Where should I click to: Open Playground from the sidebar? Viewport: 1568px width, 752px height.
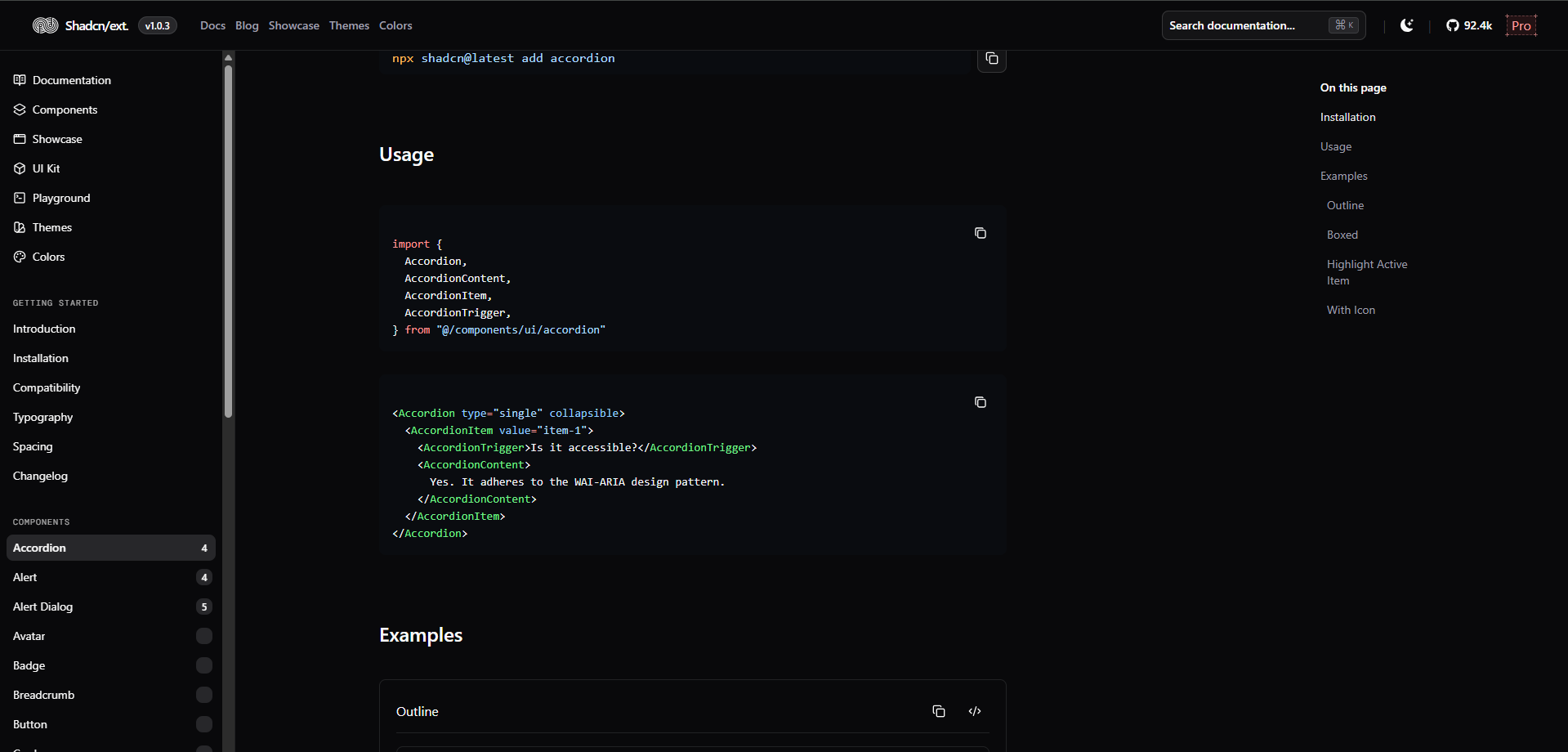point(61,198)
